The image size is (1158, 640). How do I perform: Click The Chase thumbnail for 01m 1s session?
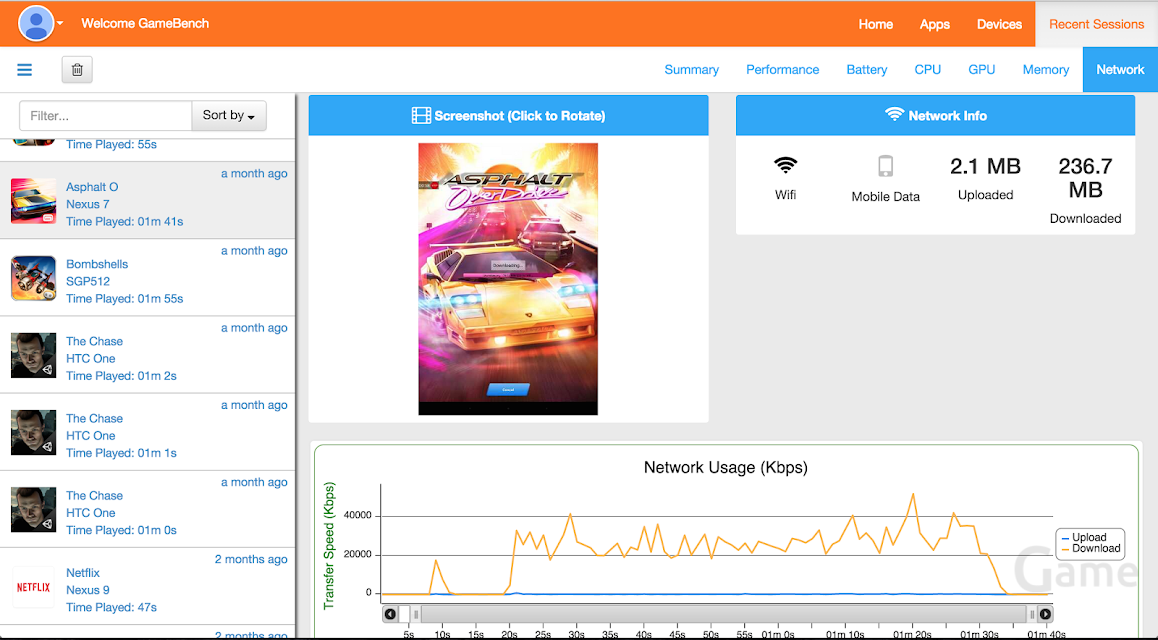(x=33, y=433)
